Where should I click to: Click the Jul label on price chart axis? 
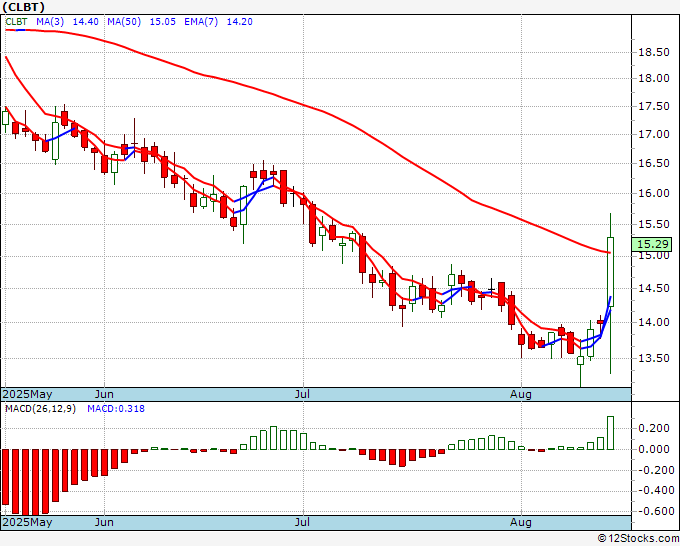click(x=302, y=394)
